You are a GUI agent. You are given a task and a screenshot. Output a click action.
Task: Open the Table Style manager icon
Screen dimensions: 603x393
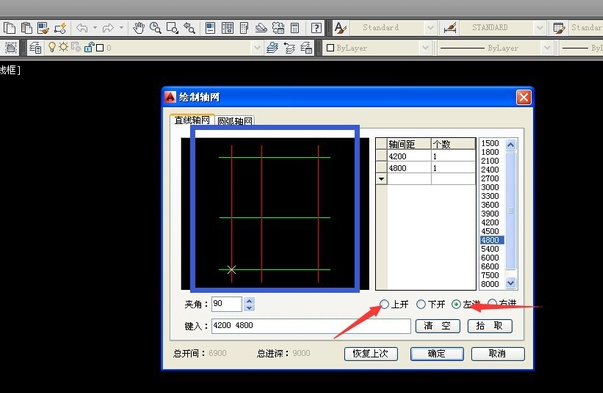coord(559,28)
